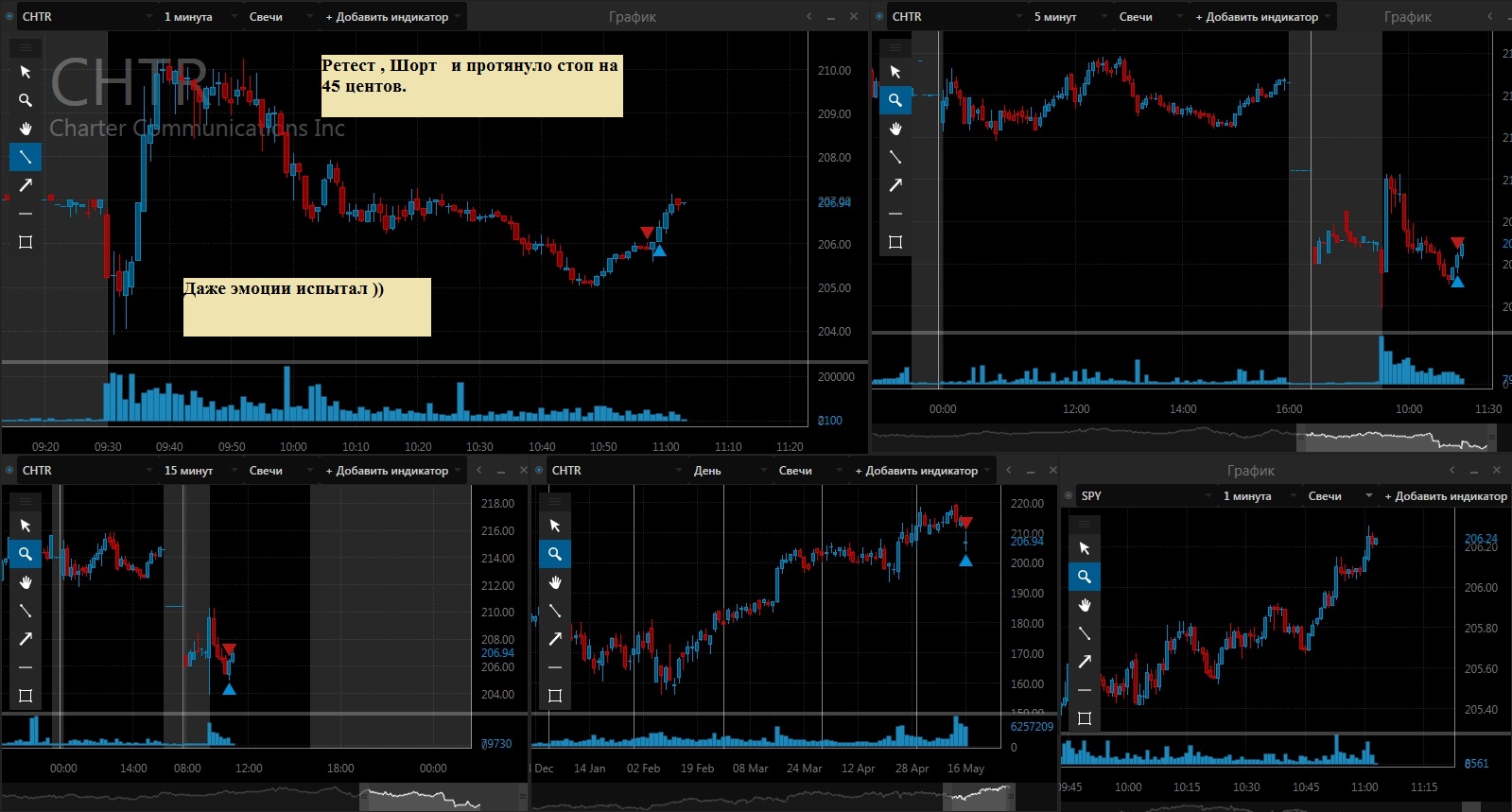
Task: Select arrow tool in CHTR 1 минута chart
Action: tap(26, 185)
